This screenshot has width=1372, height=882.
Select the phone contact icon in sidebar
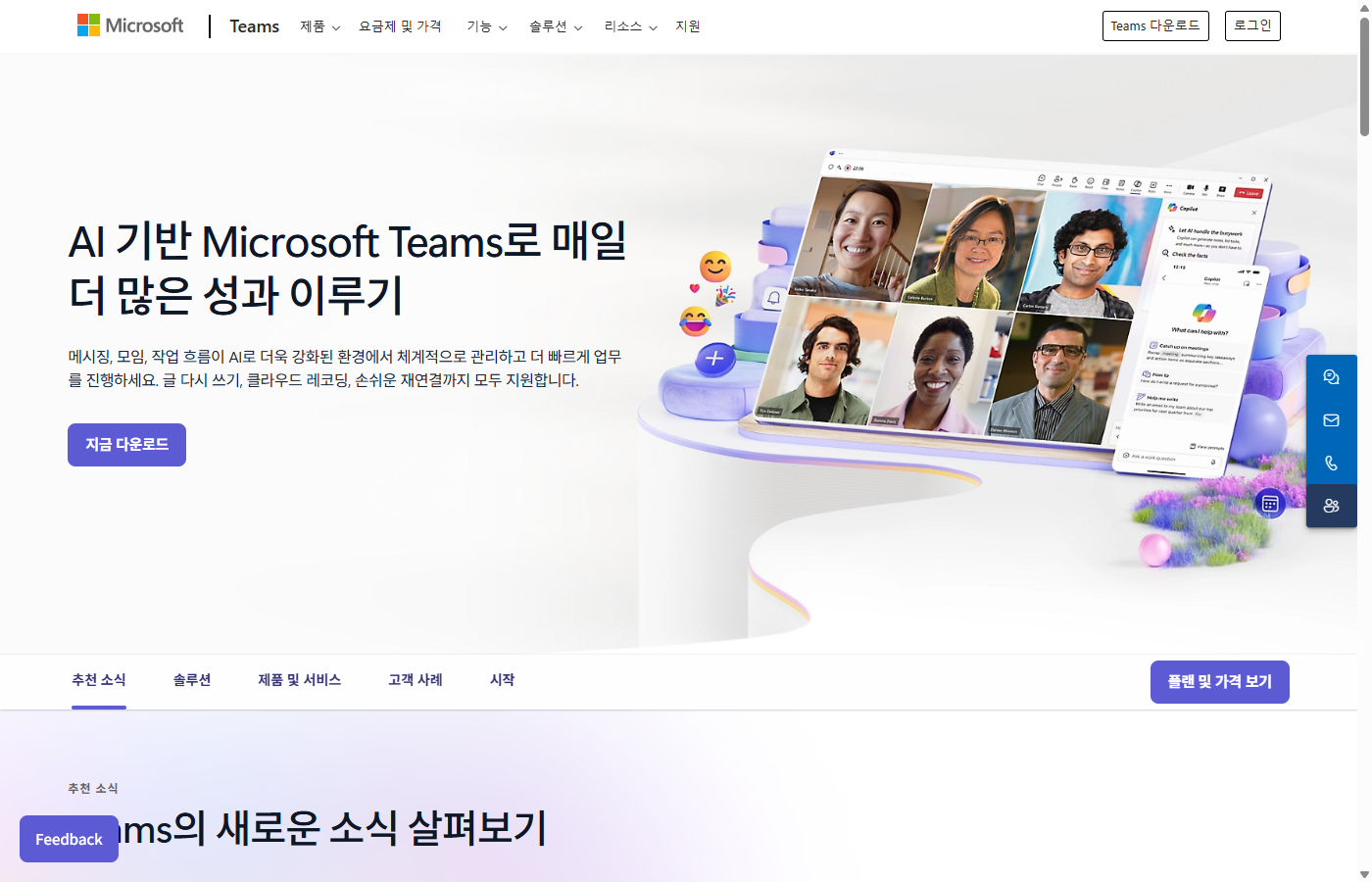pyautogui.click(x=1331, y=462)
